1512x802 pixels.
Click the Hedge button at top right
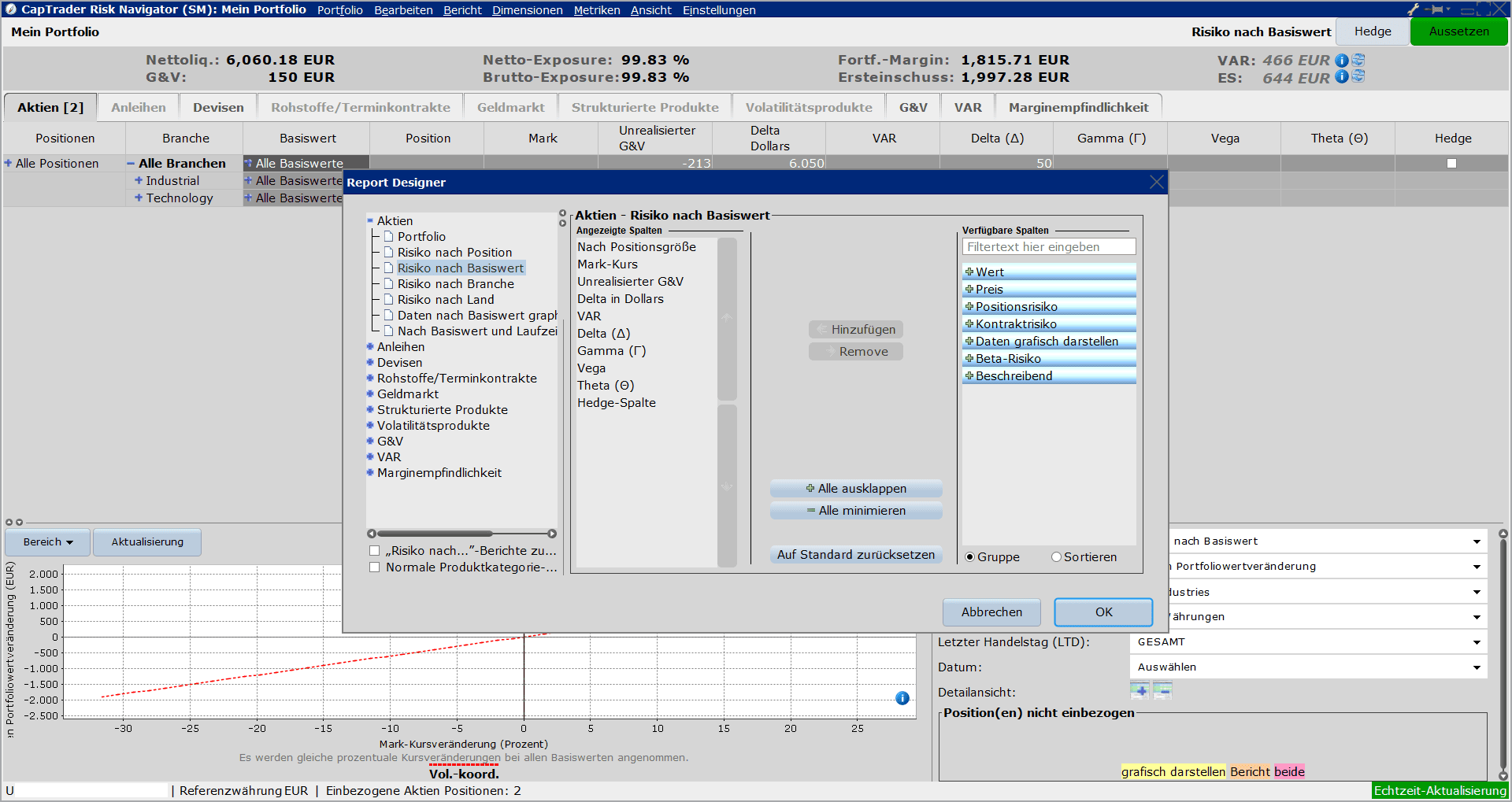[1373, 31]
